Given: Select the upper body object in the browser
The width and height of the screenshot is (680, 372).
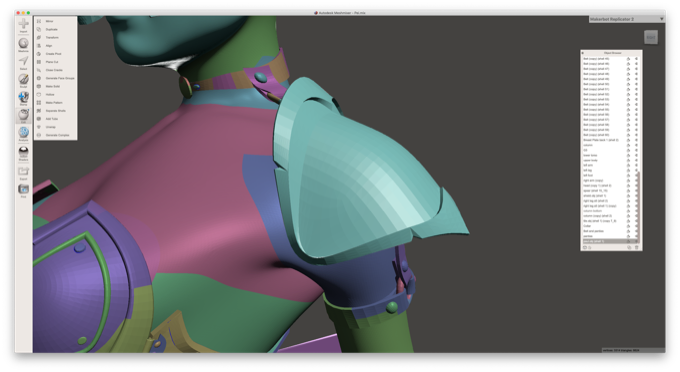Looking at the screenshot, I should (x=610, y=160).
